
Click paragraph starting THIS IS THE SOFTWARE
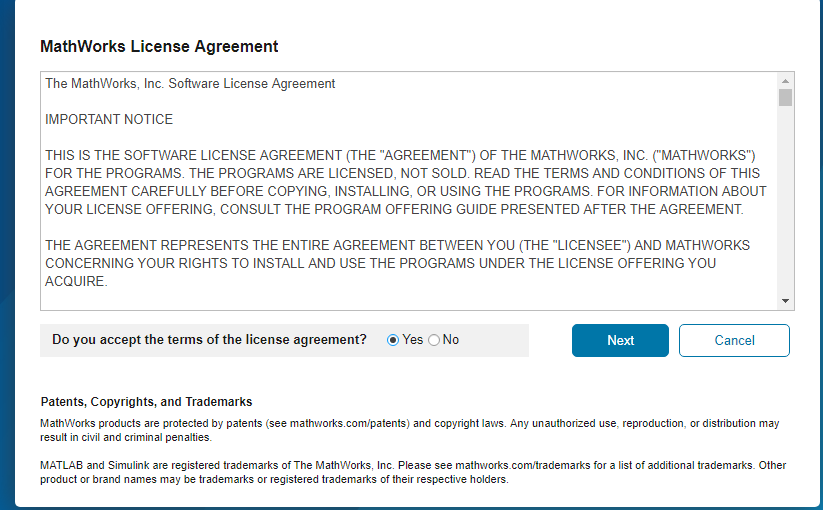pyautogui.click(x=406, y=182)
